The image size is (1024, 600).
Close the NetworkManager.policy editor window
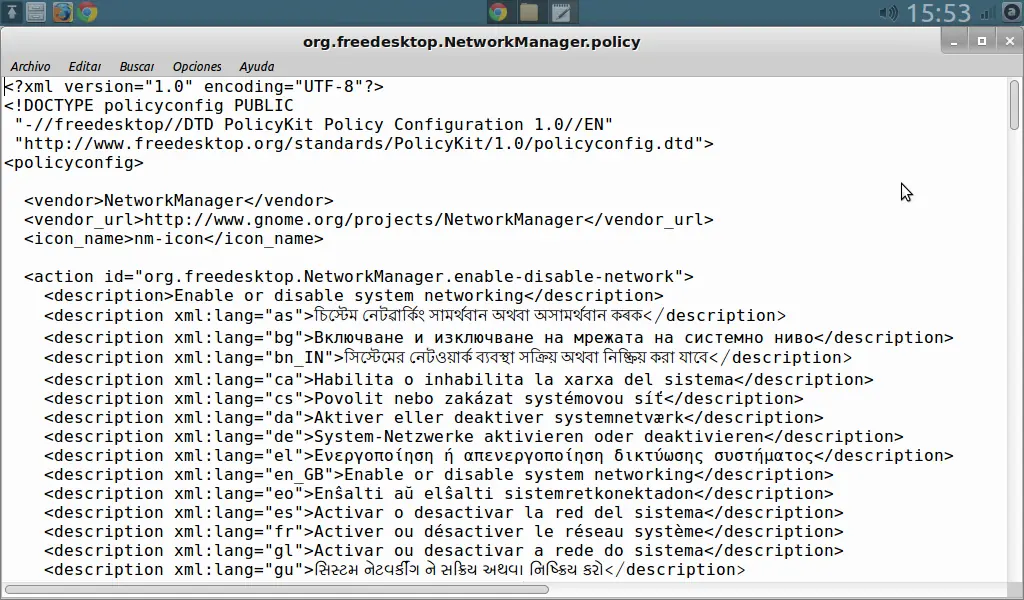(1010, 41)
